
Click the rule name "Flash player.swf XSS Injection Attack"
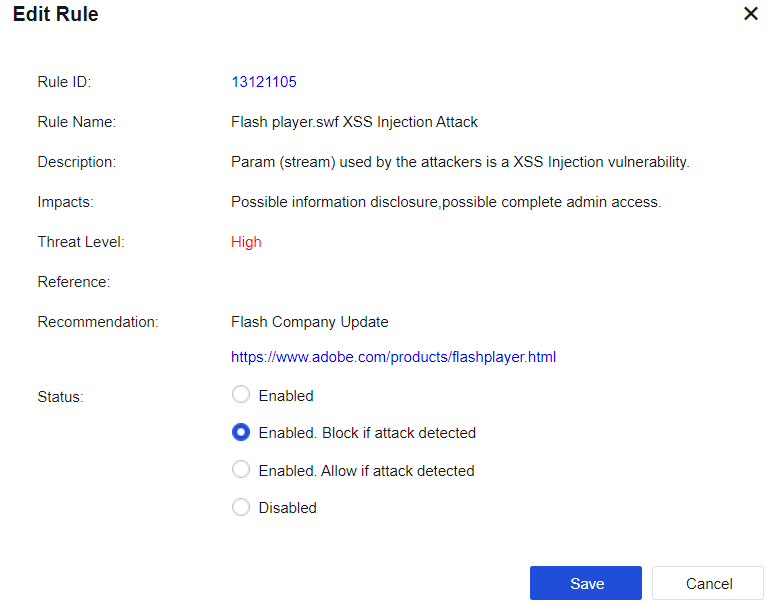coord(354,122)
